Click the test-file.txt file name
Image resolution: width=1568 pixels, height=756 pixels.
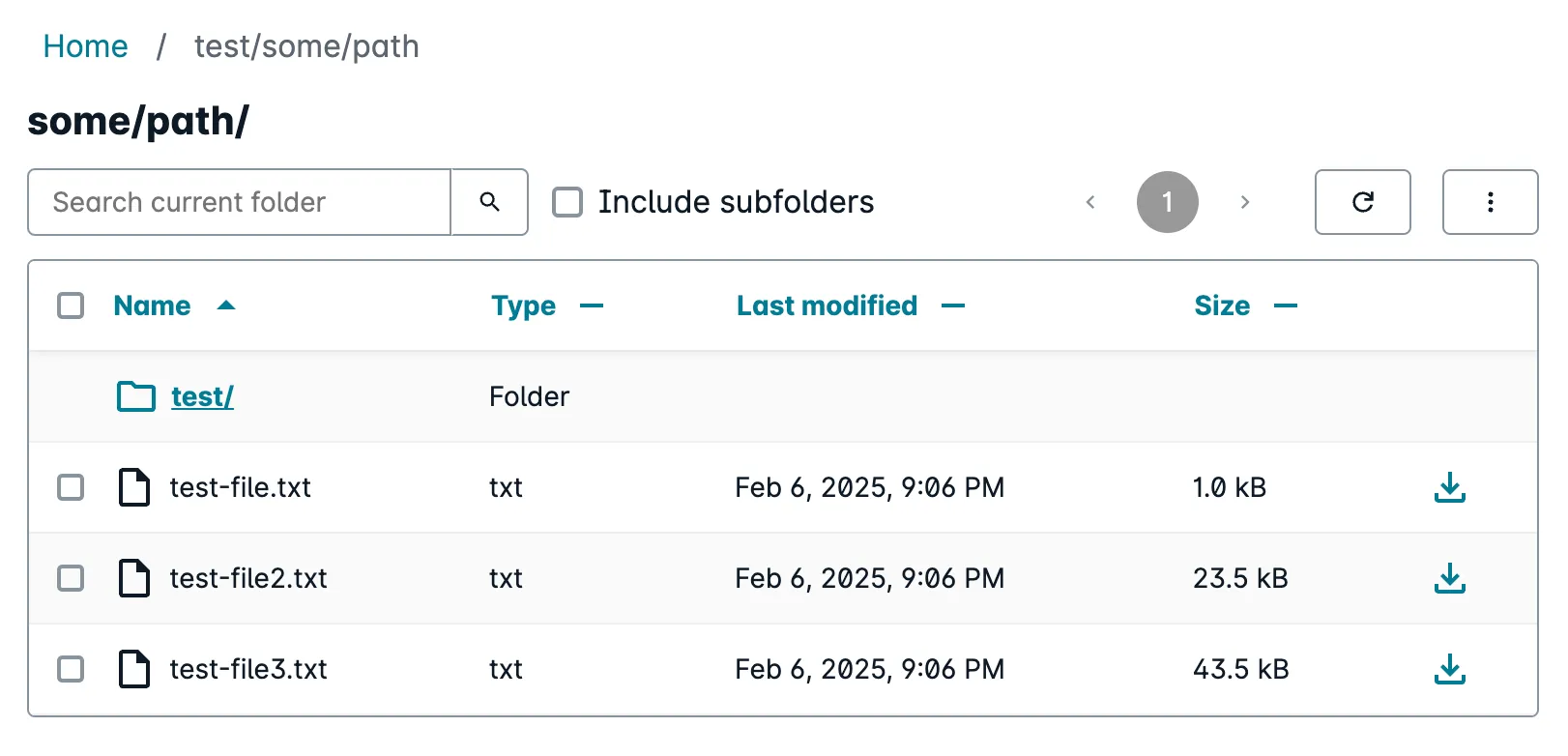(x=240, y=487)
